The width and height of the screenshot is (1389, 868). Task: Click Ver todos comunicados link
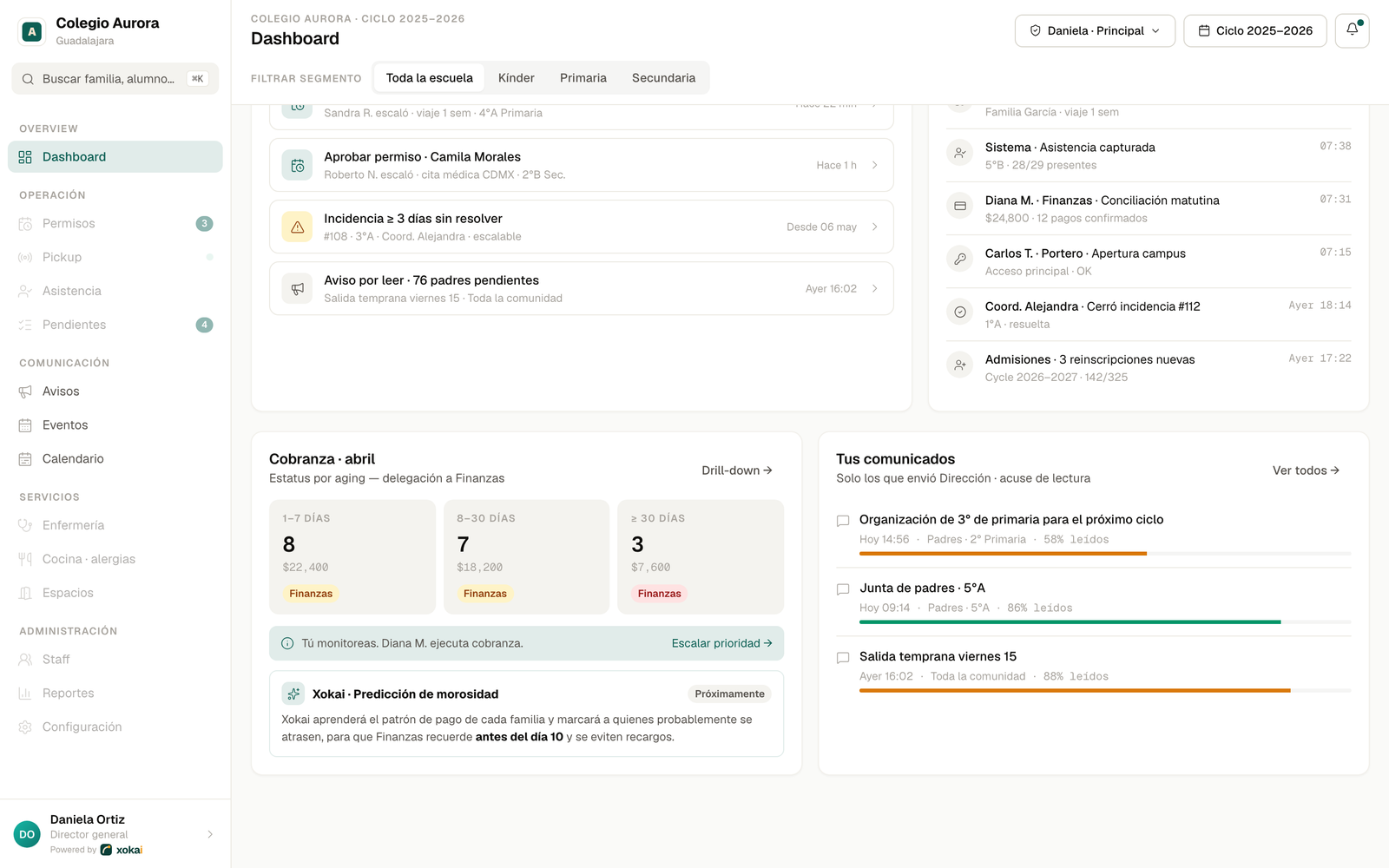coord(1306,470)
